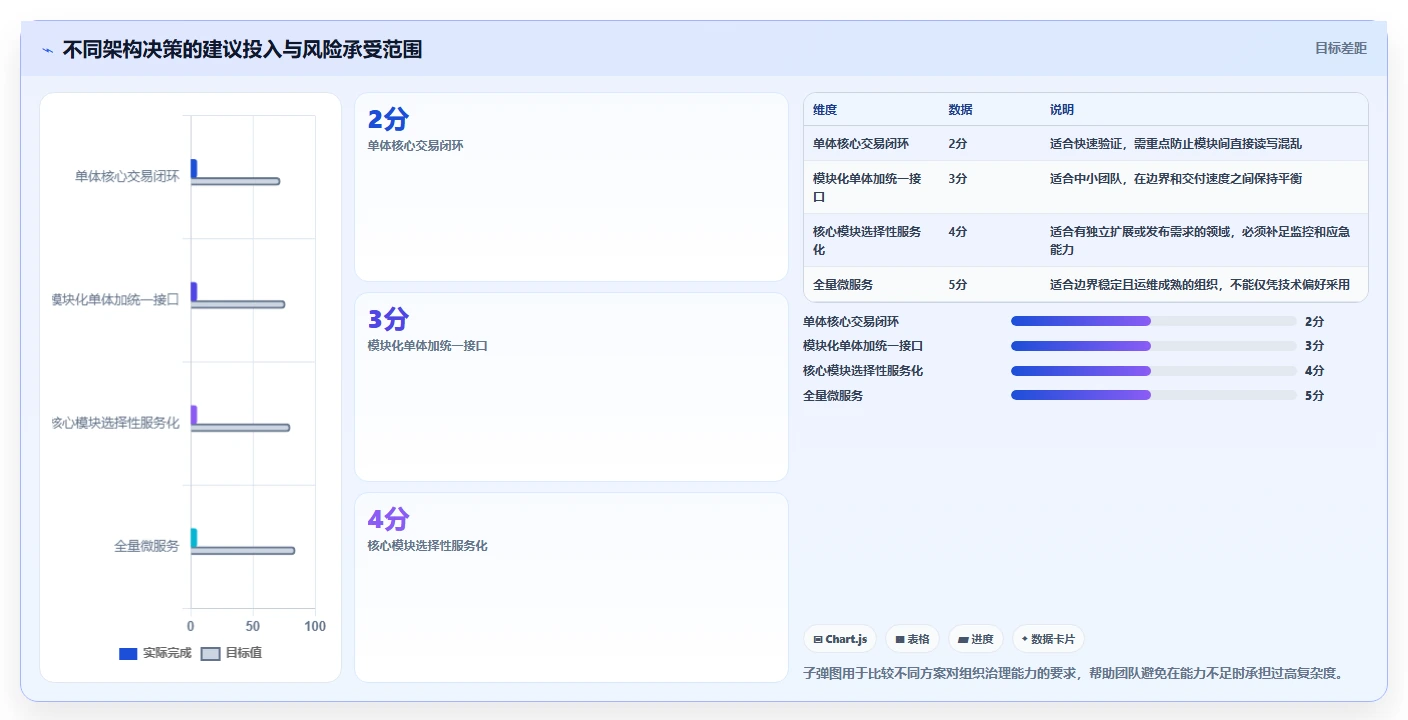Click table cell 模块化单体加统一接口 in 维度 column
Screen dimensions: 1408x720
point(867,188)
